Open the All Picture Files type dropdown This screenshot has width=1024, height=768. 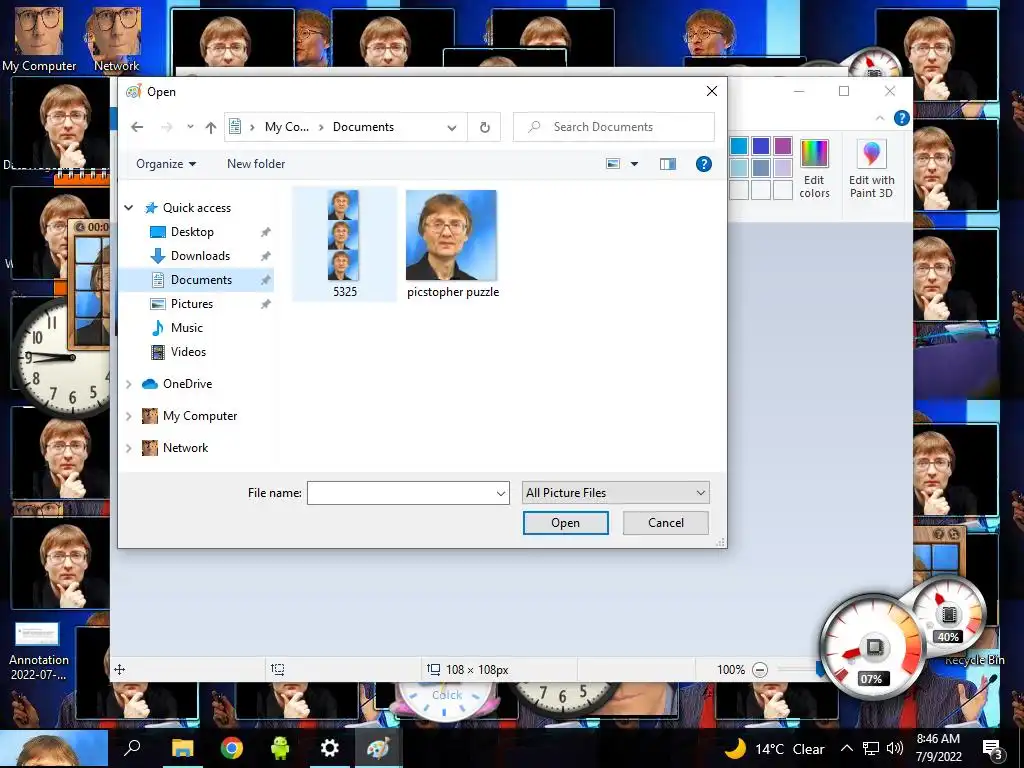point(615,493)
